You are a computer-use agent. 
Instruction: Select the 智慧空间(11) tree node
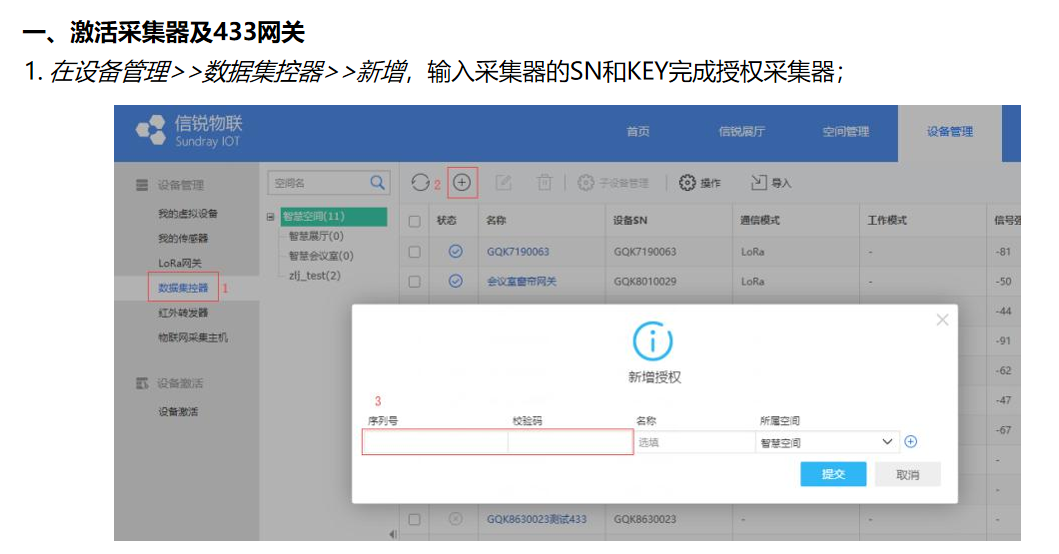click(334, 216)
